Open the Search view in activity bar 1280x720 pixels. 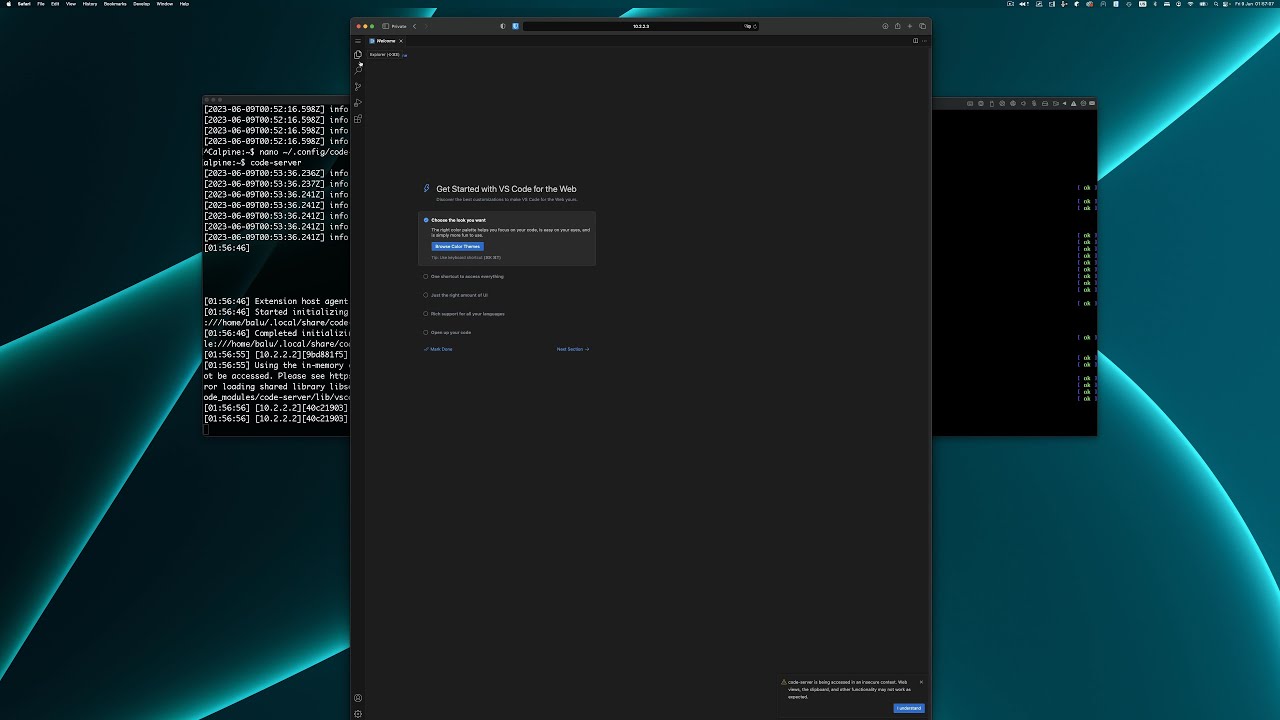pyautogui.click(x=358, y=71)
